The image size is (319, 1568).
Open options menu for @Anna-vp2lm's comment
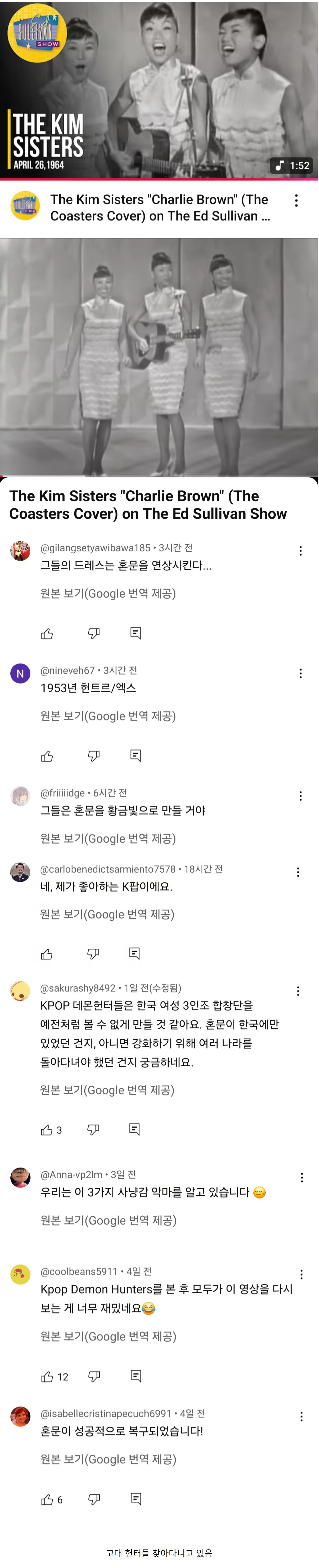tap(301, 1178)
